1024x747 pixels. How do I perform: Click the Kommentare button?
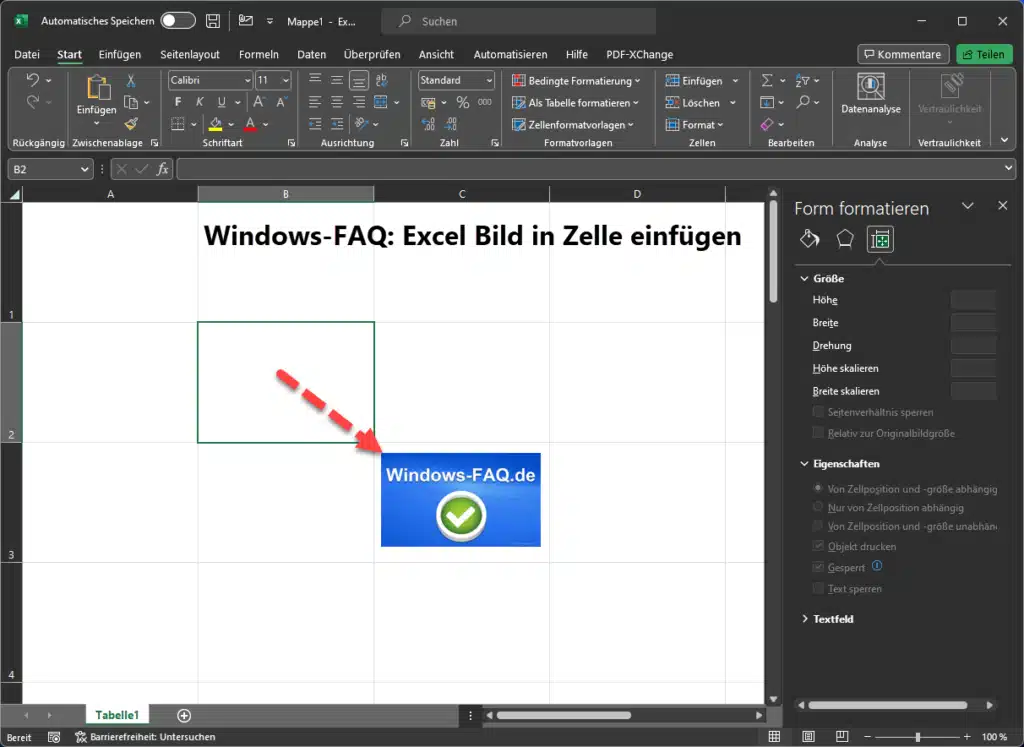pyautogui.click(x=903, y=54)
